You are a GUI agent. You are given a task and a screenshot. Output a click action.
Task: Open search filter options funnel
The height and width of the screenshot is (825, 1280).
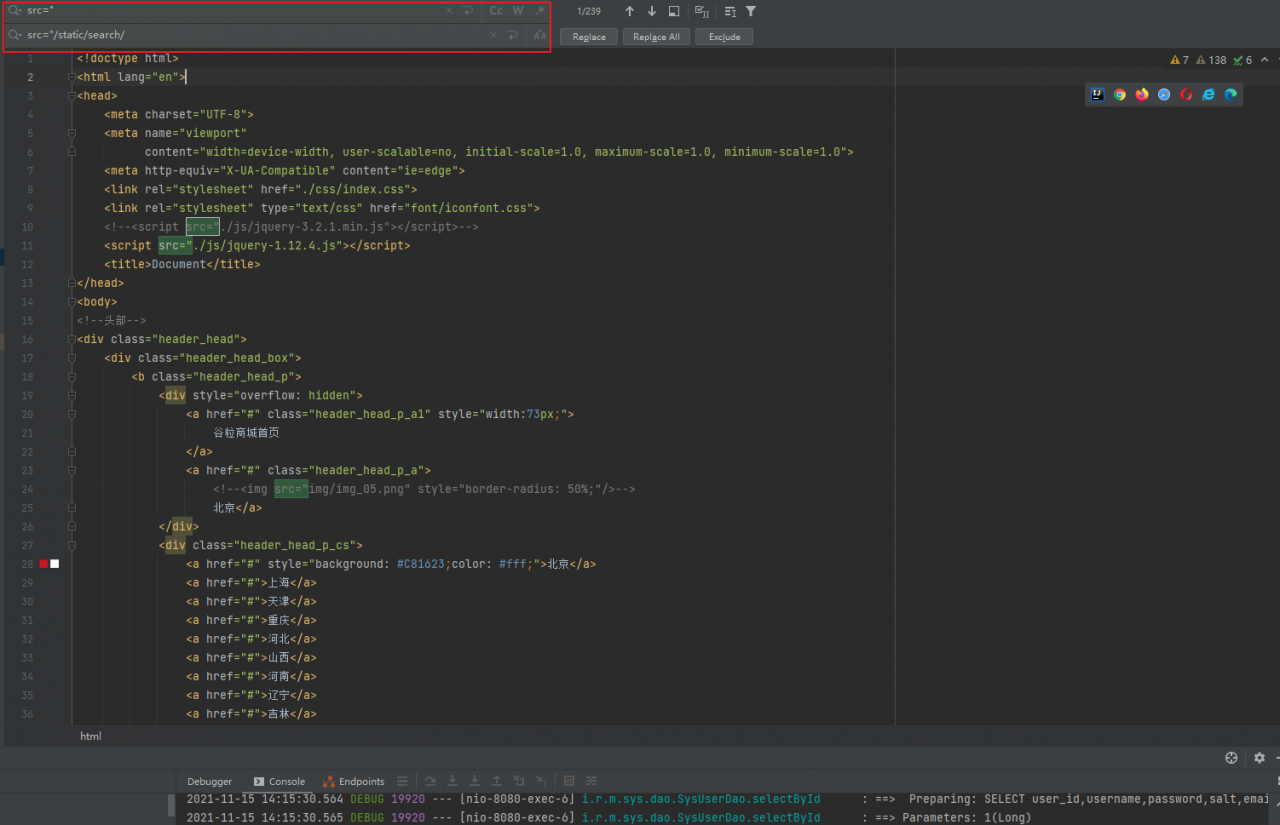coord(751,11)
